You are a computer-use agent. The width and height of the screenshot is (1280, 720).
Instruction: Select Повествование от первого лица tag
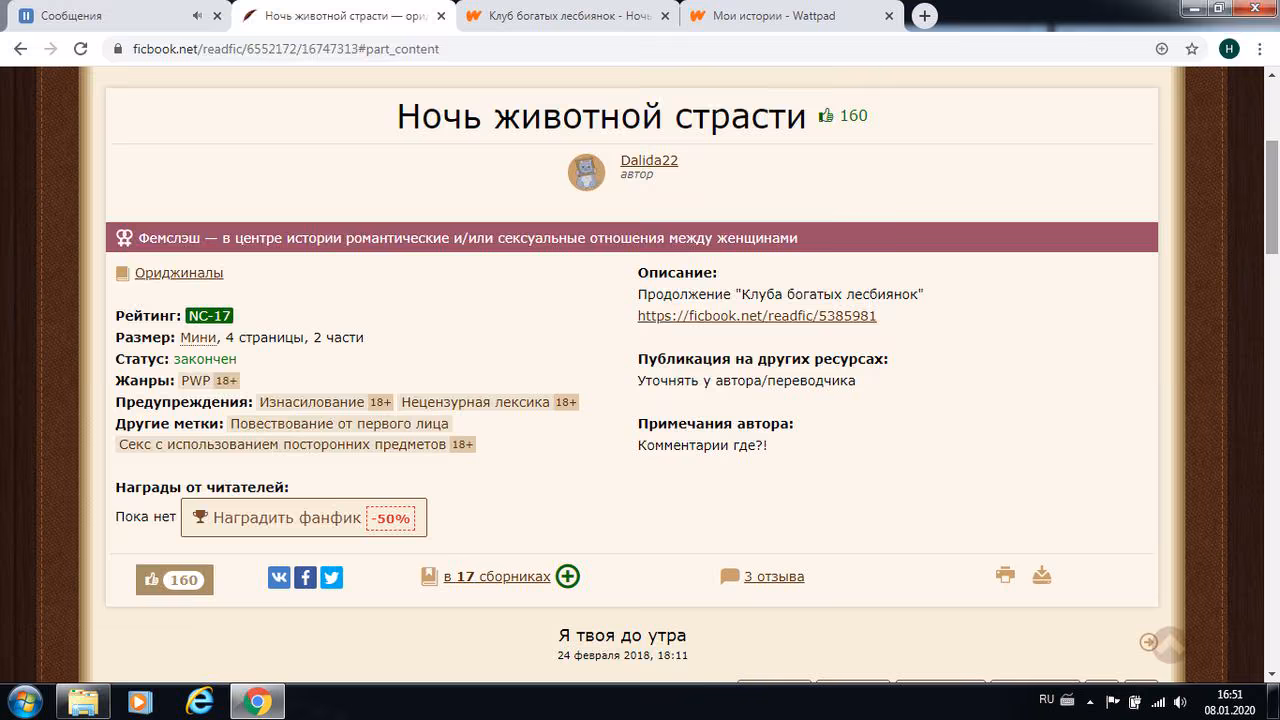[339, 424]
